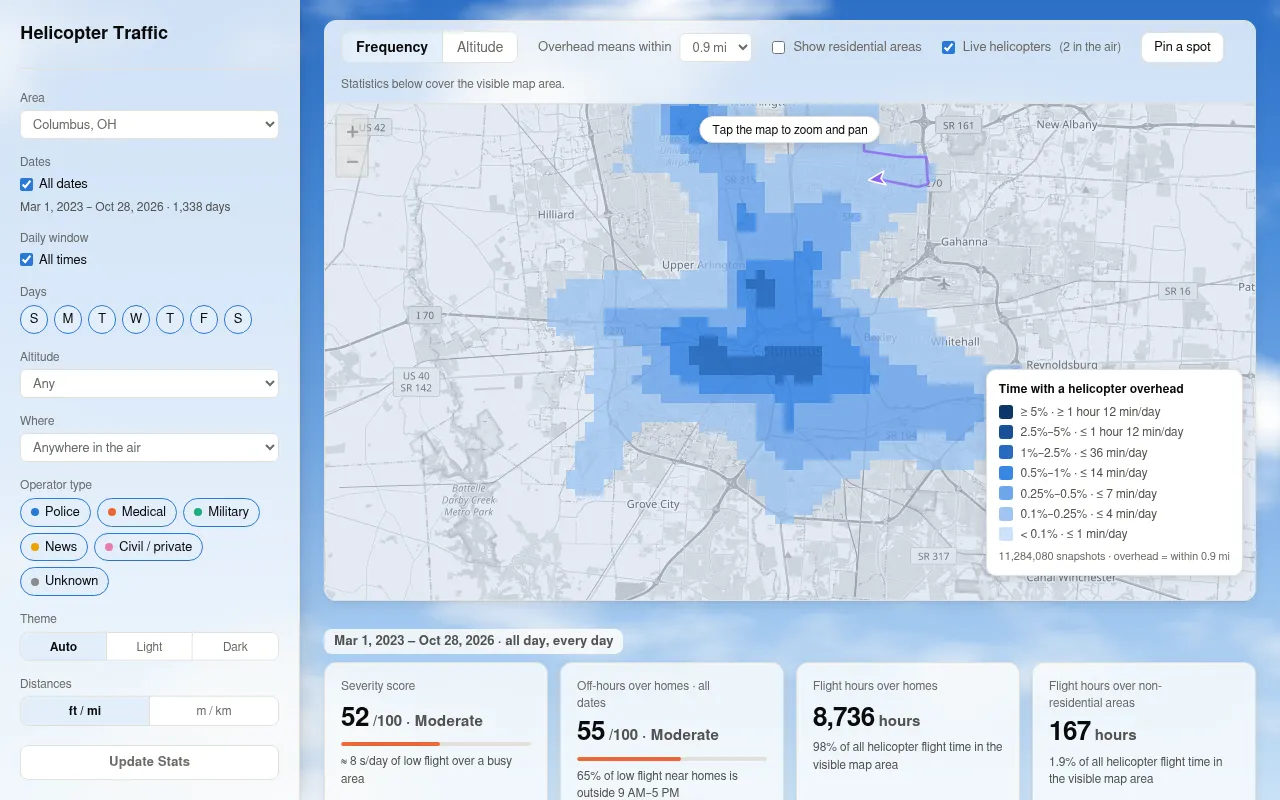Viewport: 1280px width, 800px height.
Task: Click the Severity score progress bar
Action: point(436,744)
